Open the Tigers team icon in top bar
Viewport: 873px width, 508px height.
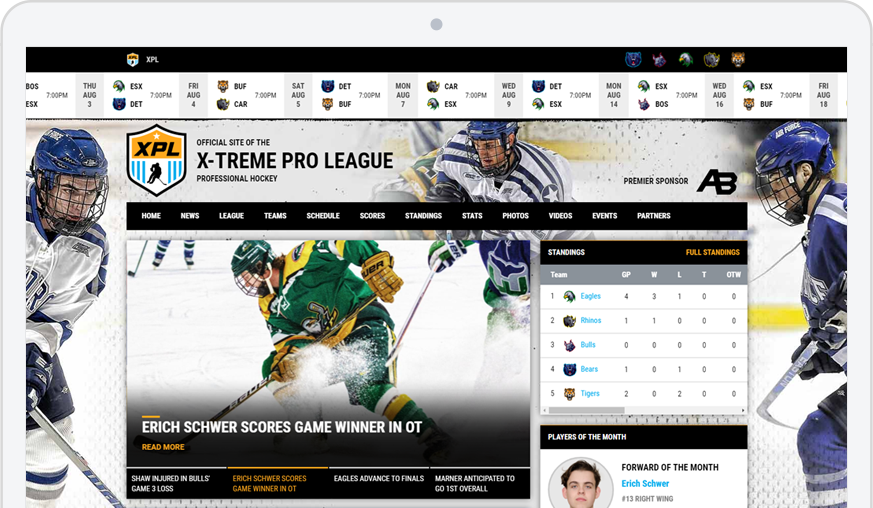click(x=738, y=60)
